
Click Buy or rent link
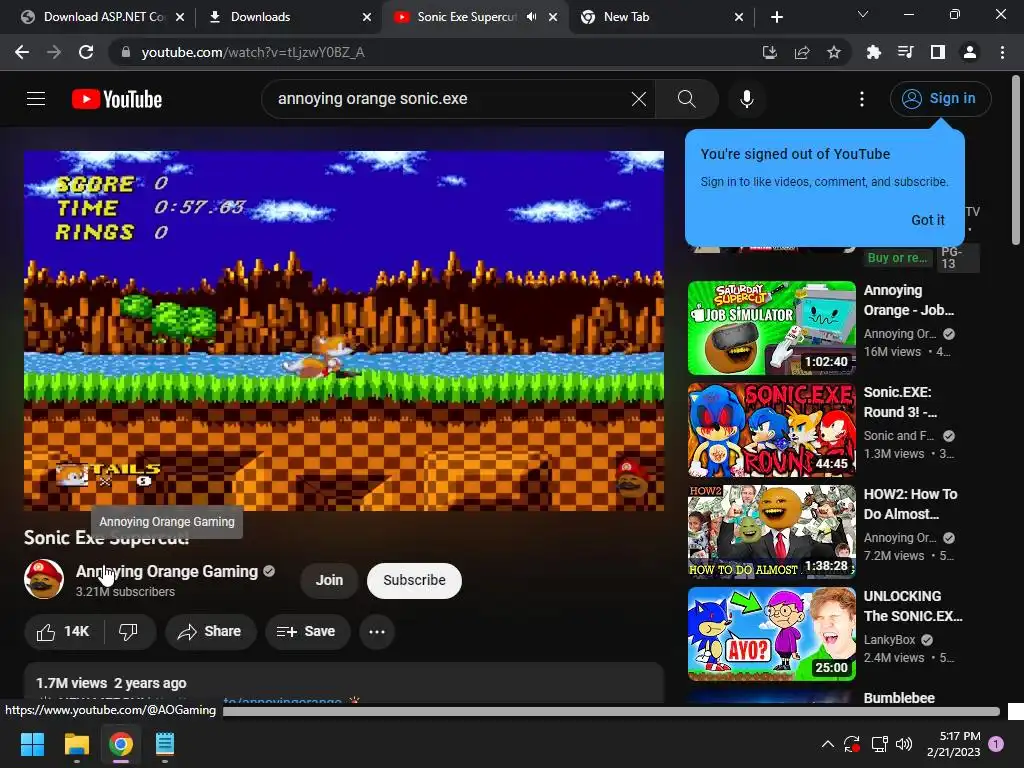click(x=897, y=258)
